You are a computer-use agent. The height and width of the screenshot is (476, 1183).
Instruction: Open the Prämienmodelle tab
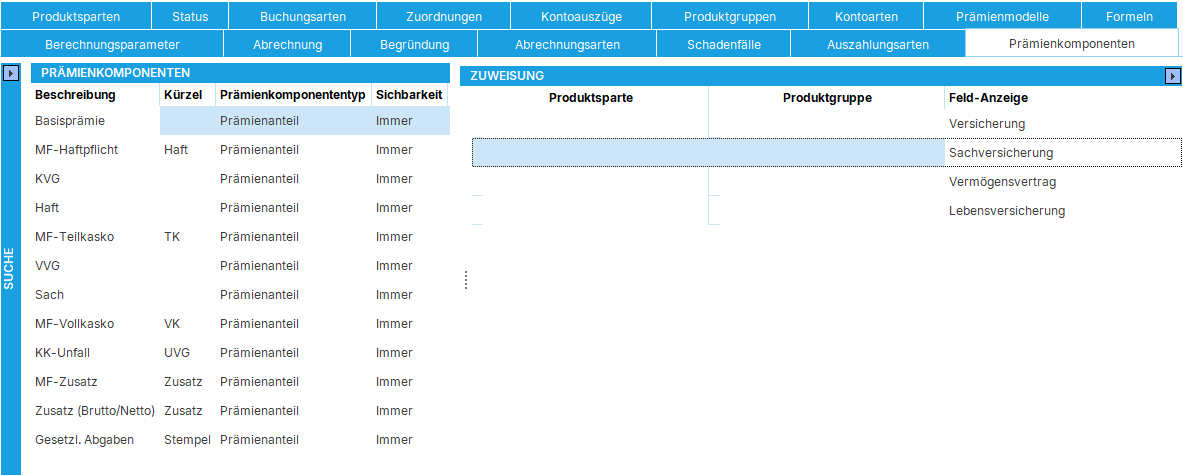tap(1001, 16)
